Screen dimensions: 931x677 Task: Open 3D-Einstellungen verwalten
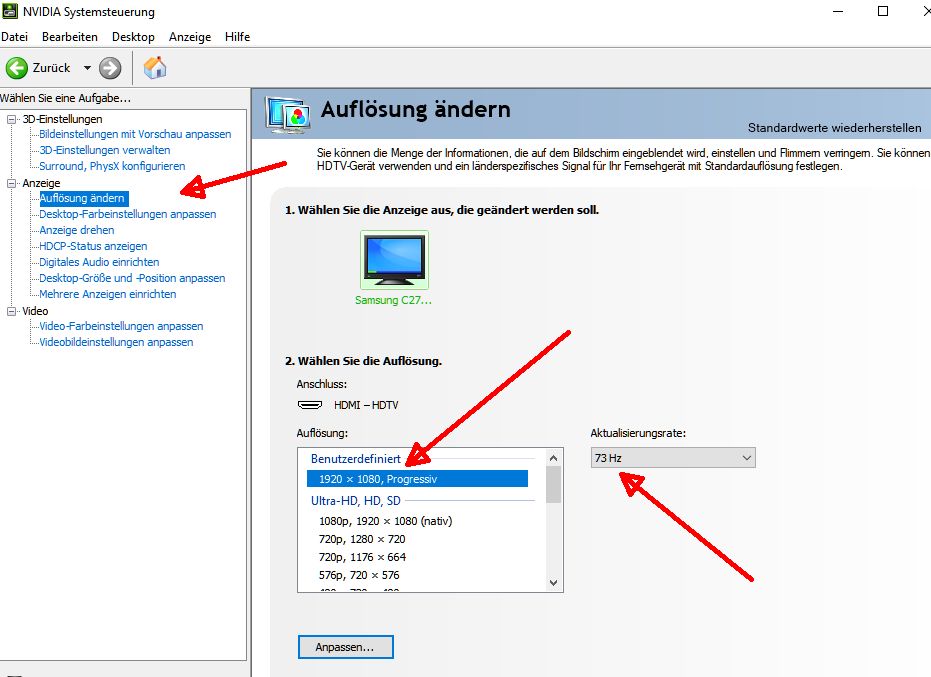pos(104,150)
